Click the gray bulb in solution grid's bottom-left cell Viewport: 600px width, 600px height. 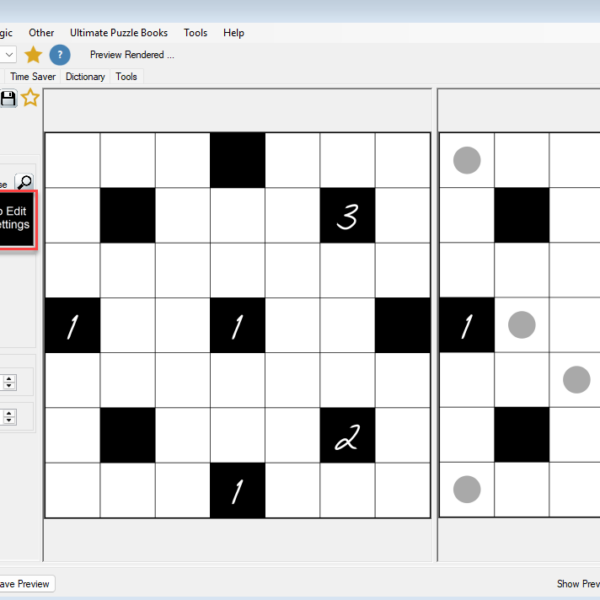467,489
